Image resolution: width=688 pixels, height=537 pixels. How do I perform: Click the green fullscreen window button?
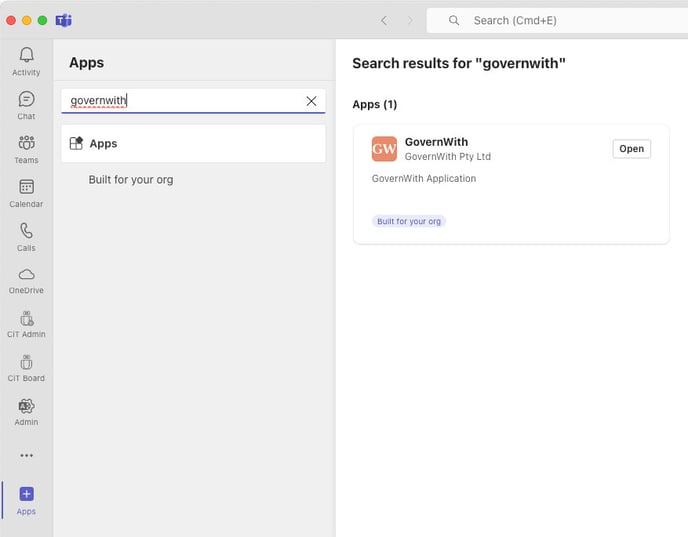pos(43,20)
